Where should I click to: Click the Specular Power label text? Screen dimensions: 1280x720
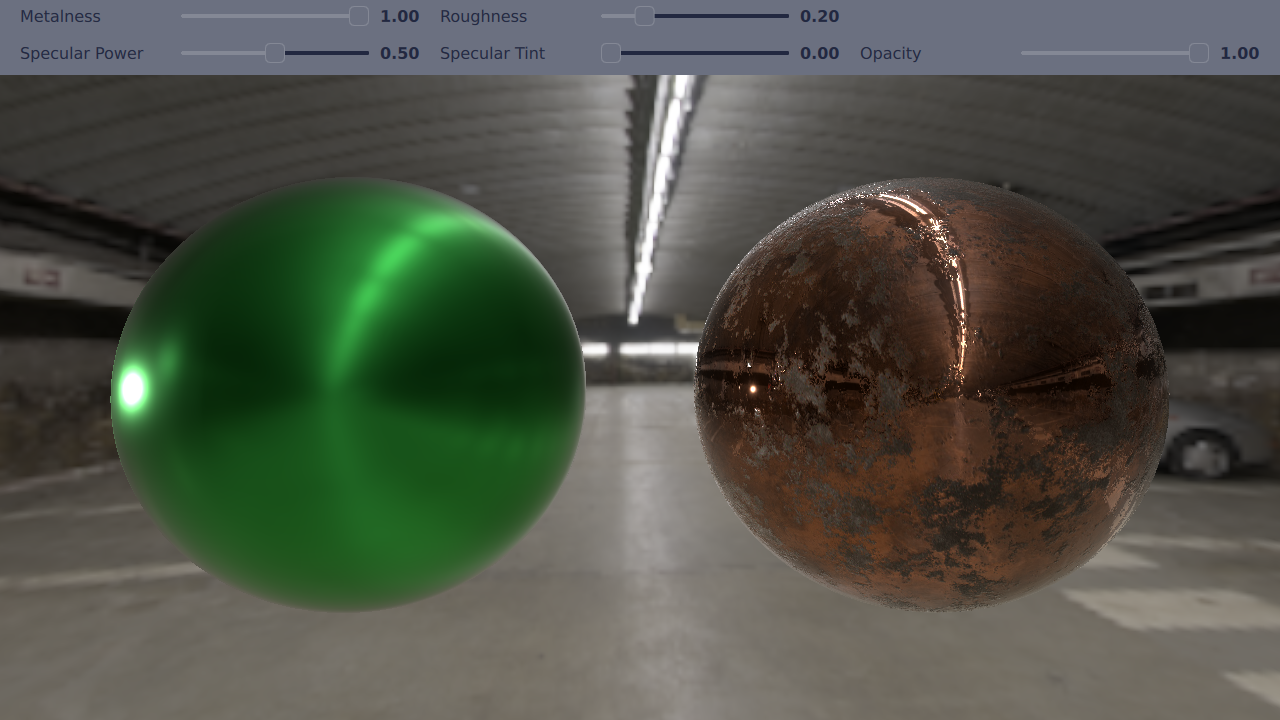click(x=82, y=53)
